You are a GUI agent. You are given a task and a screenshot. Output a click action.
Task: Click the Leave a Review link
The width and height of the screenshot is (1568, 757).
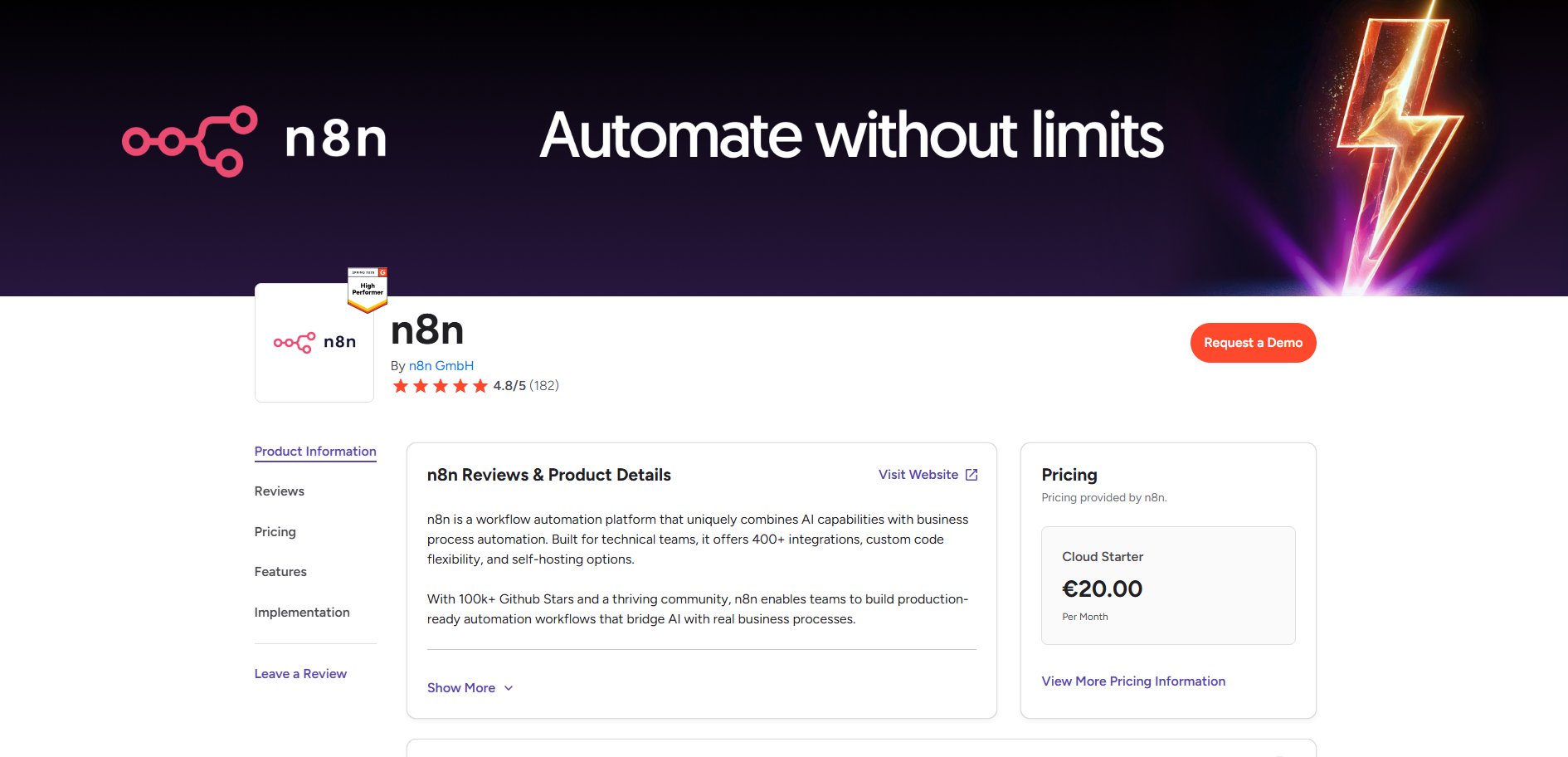(300, 674)
